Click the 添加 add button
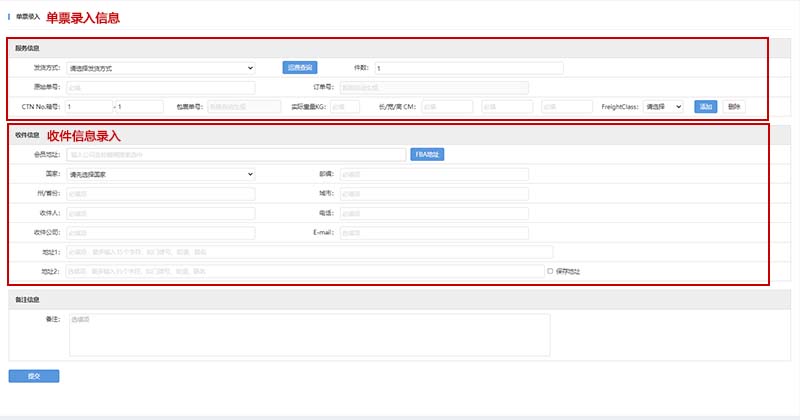800x420 pixels. 705,106
